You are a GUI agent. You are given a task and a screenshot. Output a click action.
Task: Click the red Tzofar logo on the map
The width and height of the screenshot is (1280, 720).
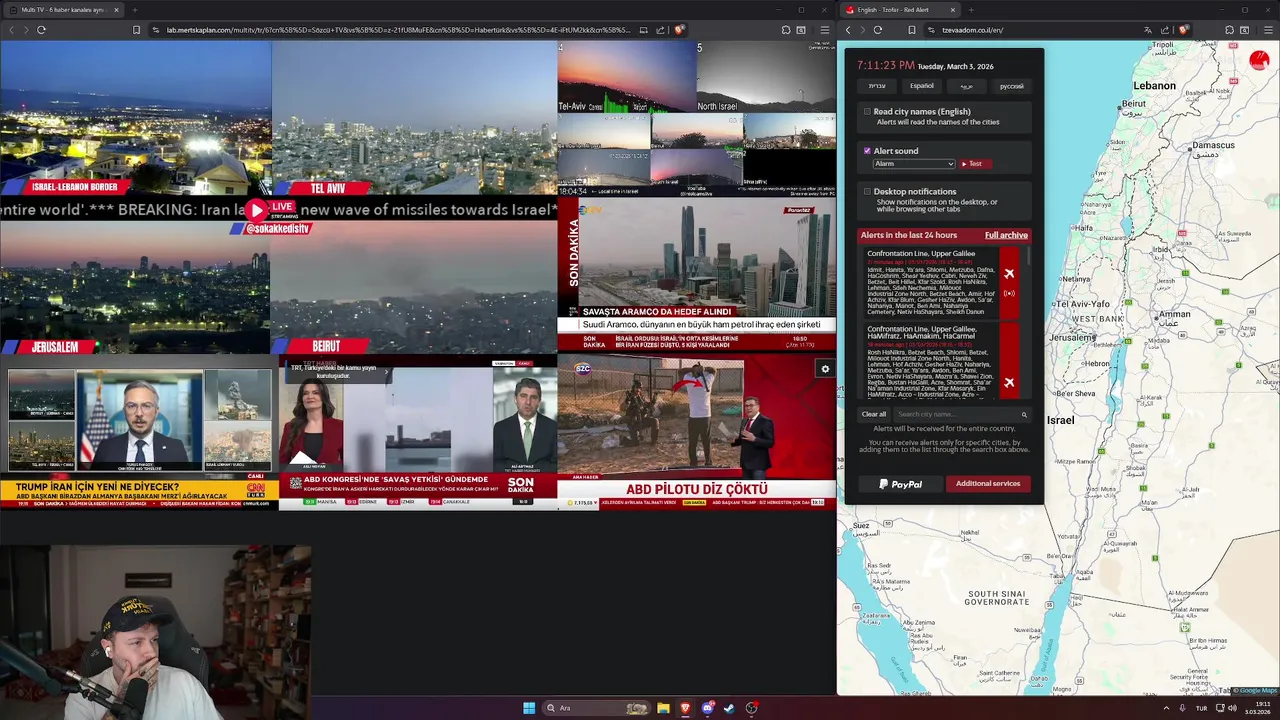1259,60
